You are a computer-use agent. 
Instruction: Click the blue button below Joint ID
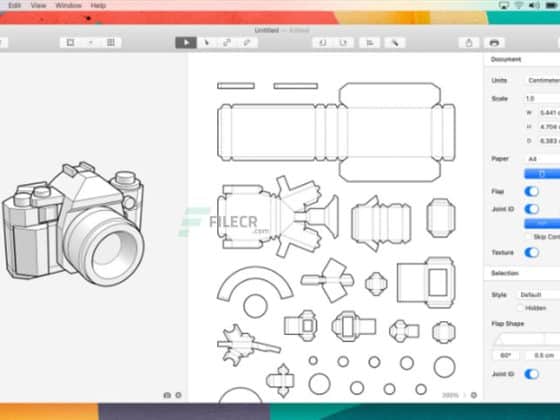tap(542, 223)
